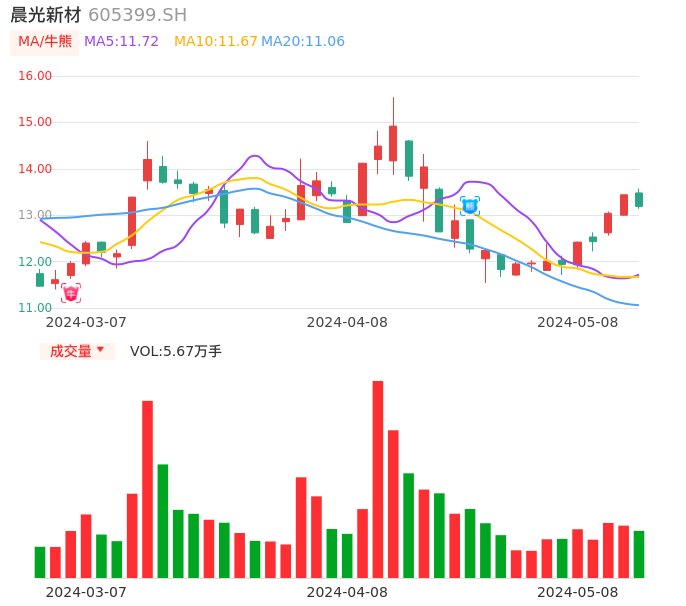The image size is (686, 606).
Task: Click the 16.00 price axis label
Action: [35, 76]
